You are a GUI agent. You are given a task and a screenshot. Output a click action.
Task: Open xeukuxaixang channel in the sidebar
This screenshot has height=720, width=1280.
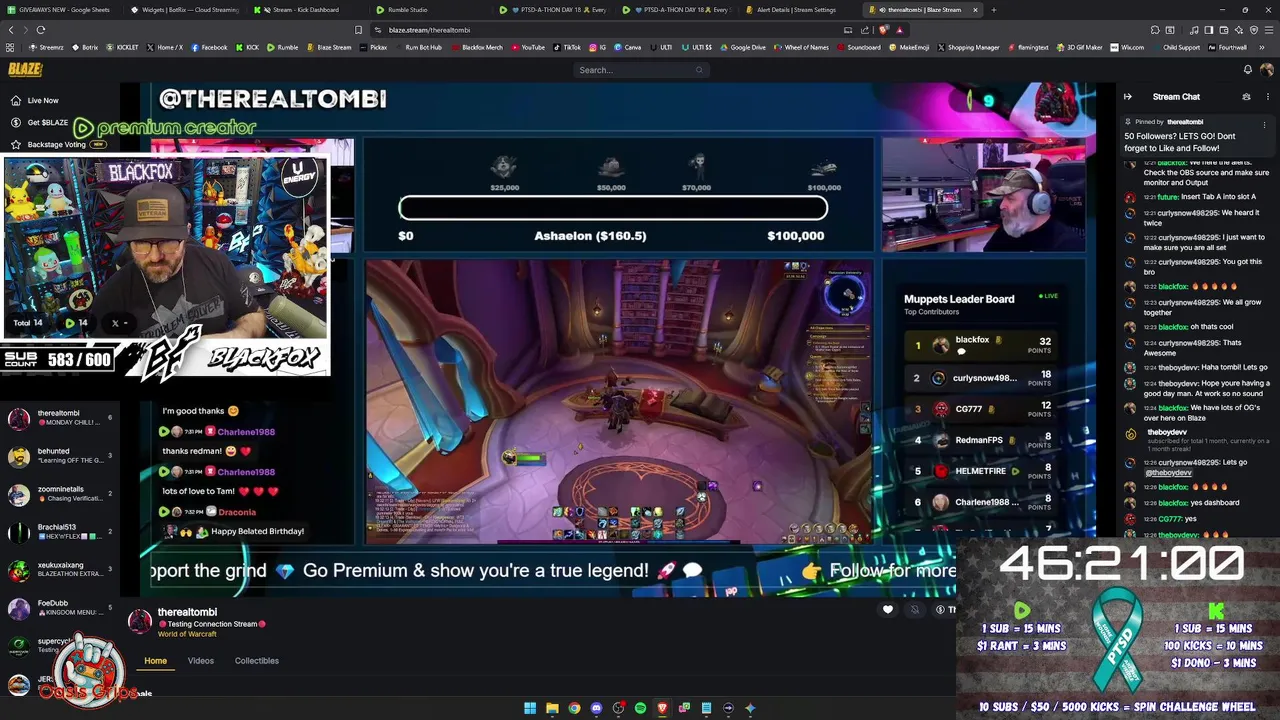coord(58,569)
